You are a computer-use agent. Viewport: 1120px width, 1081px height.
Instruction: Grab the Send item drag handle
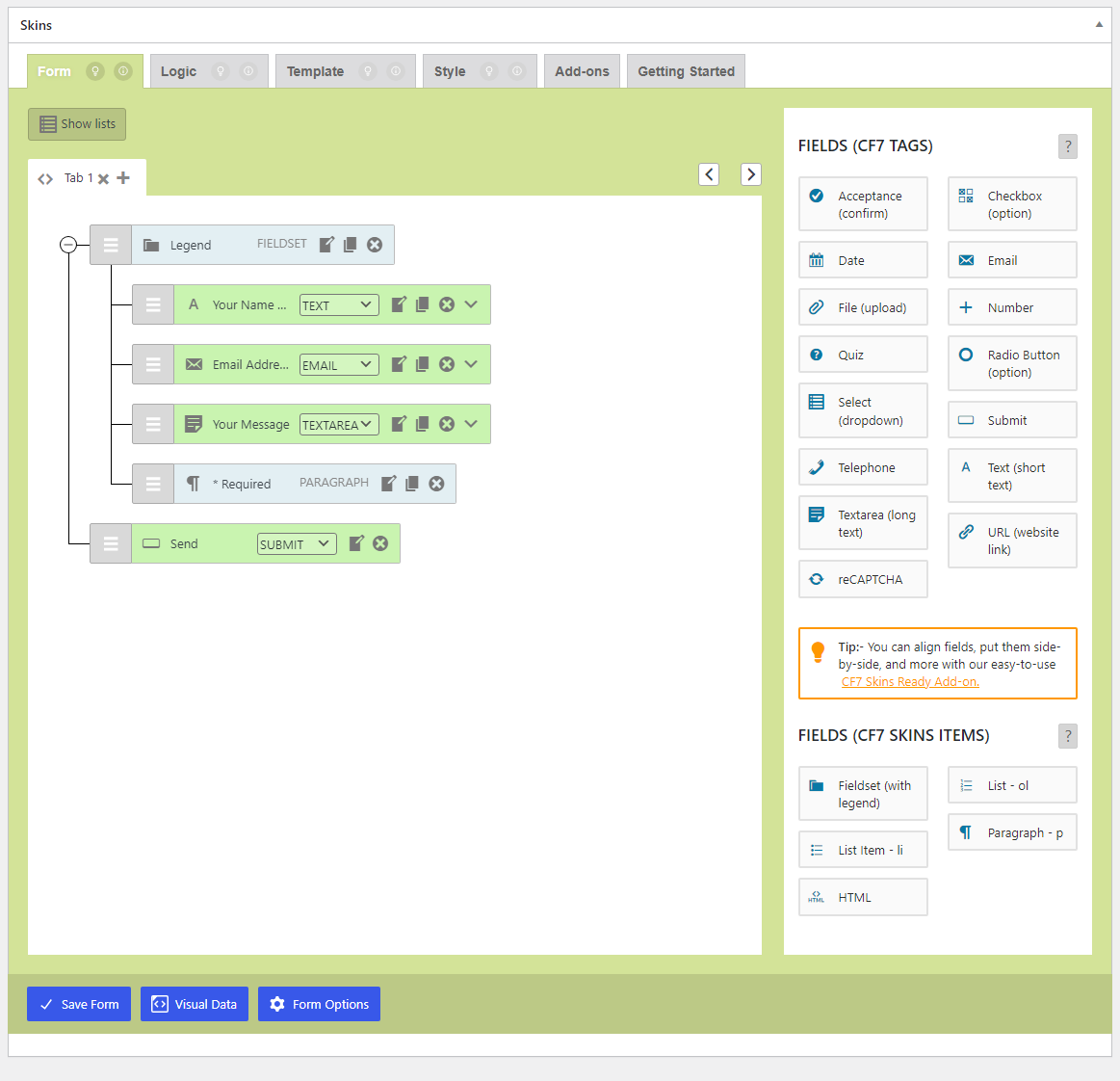tap(111, 543)
